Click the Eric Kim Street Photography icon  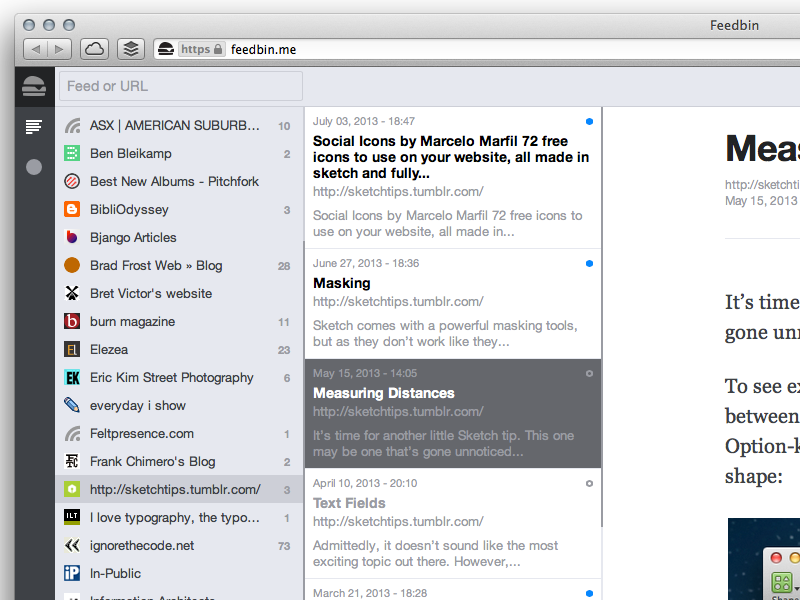click(72, 378)
